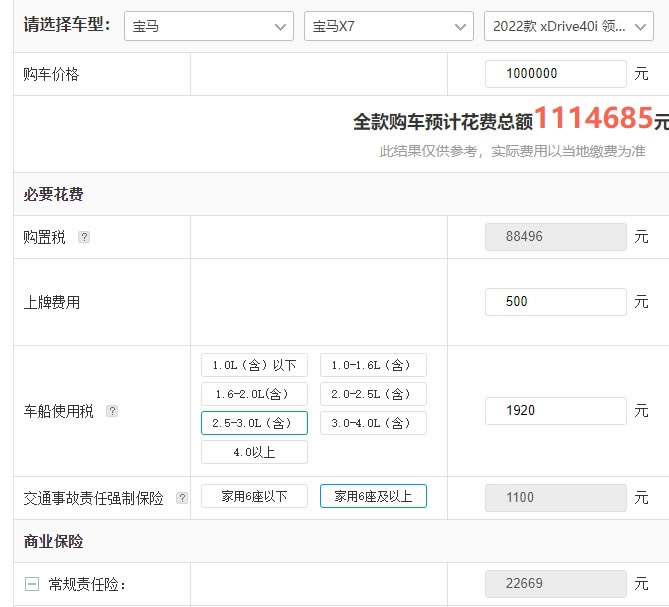The height and width of the screenshot is (607, 669).
Task: Select 2.5-3.0L(含) displacement option
Action: 254,423
